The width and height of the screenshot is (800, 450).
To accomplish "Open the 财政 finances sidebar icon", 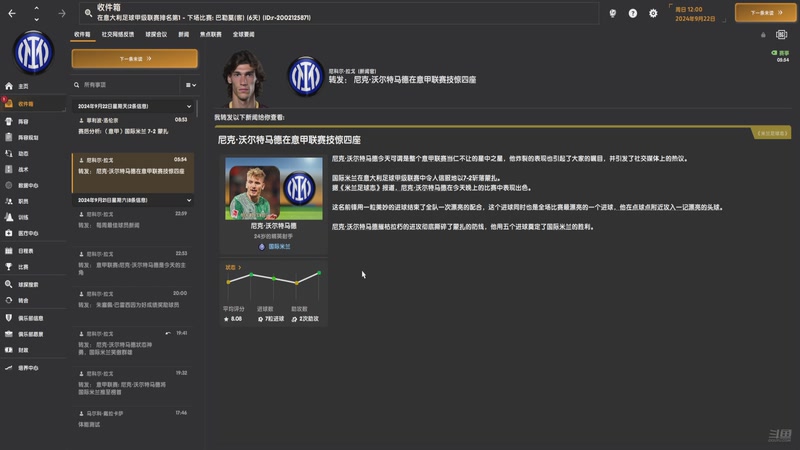I will [9, 350].
